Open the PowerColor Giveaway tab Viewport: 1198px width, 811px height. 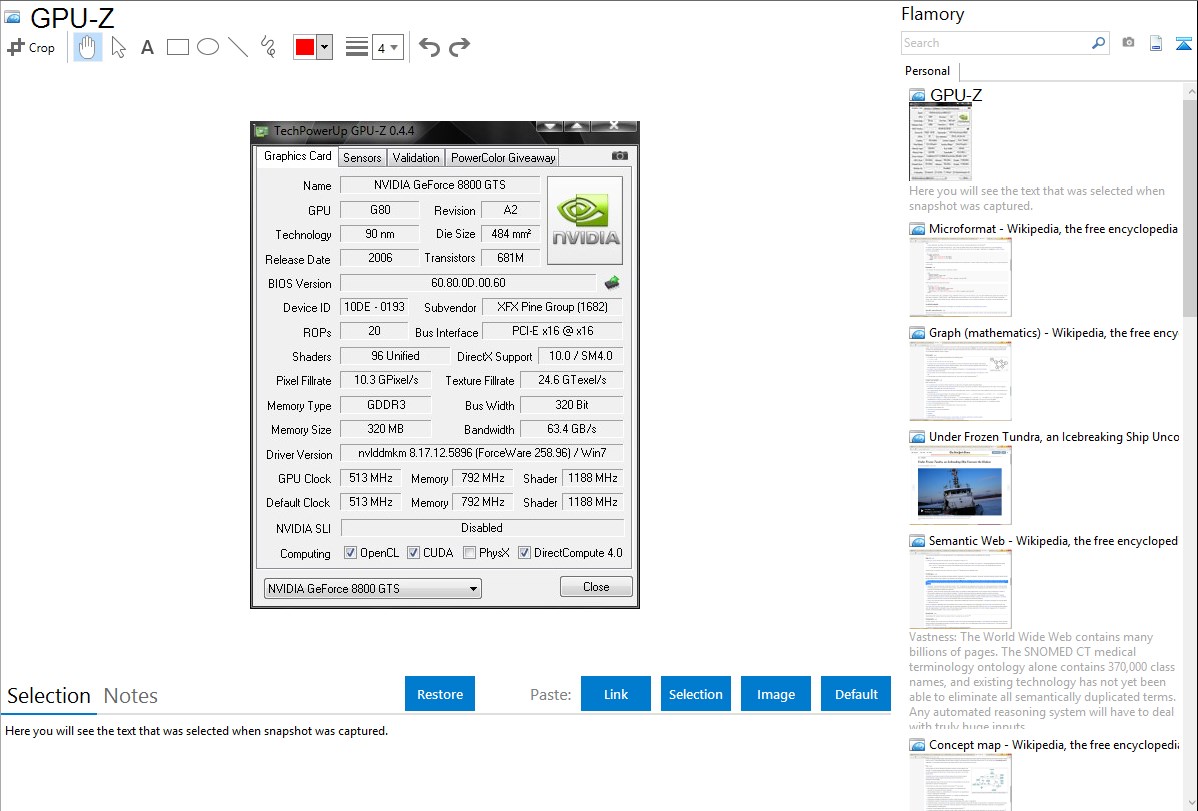pyautogui.click(x=503, y=157)
